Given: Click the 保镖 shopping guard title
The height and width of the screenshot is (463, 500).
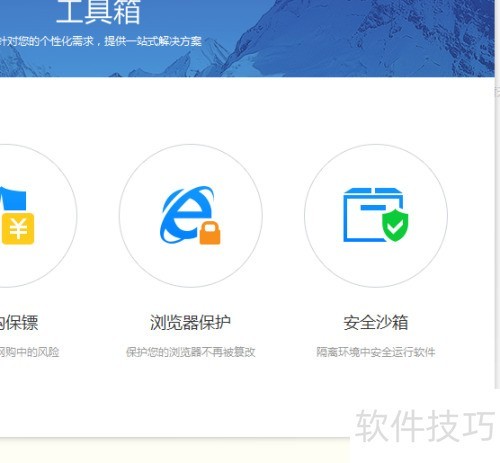Looking at the screenshot, I should (19, 322).
